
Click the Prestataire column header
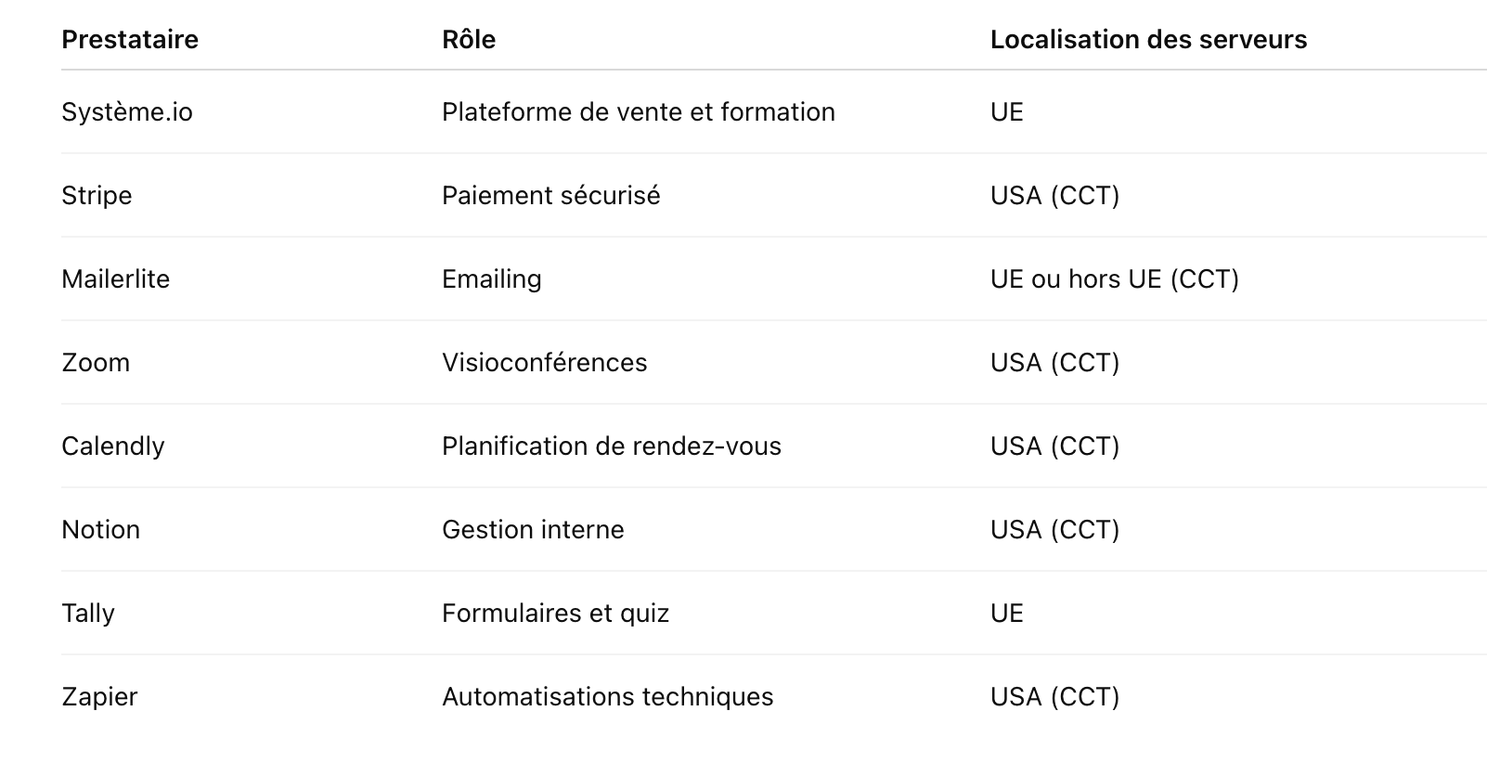[130, 39]
